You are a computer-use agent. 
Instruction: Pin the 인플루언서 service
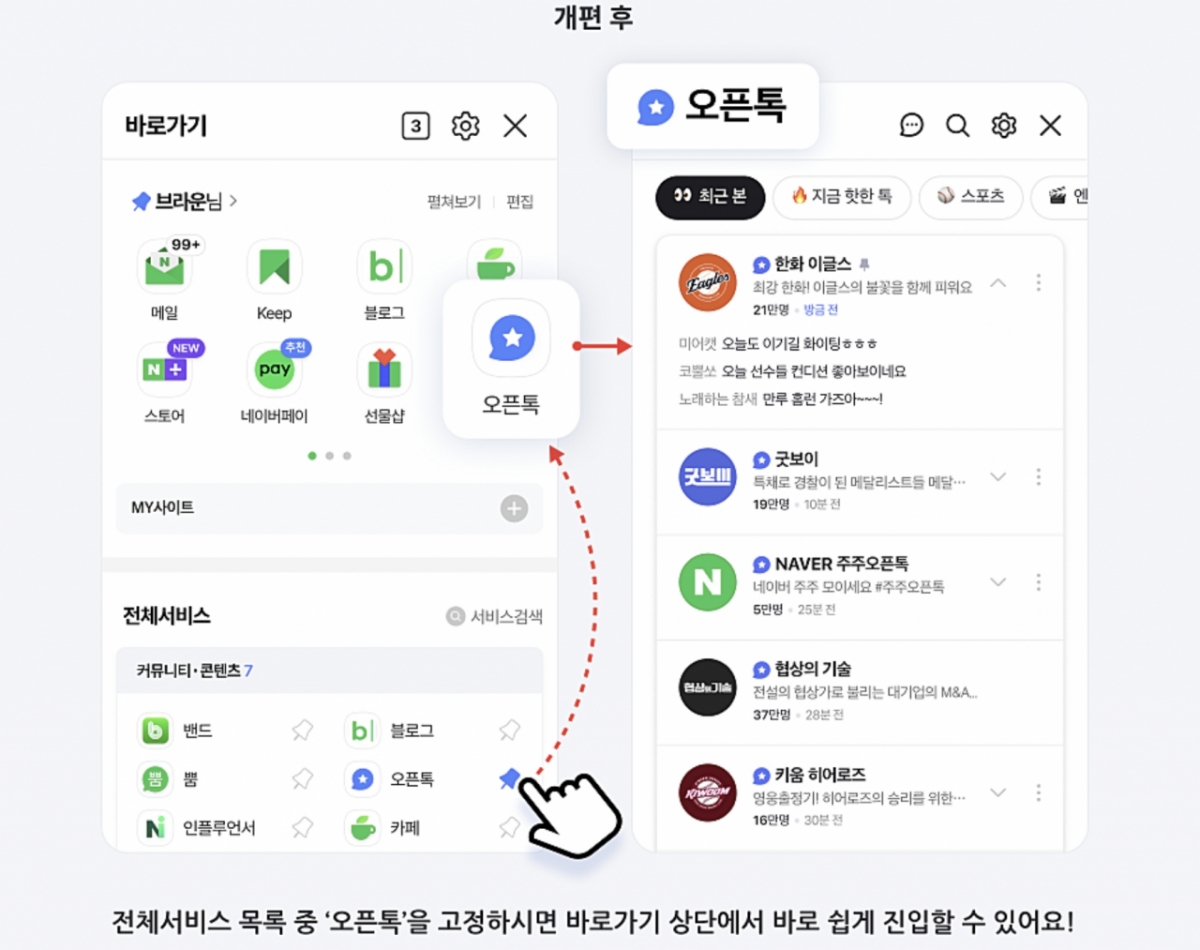302,828
